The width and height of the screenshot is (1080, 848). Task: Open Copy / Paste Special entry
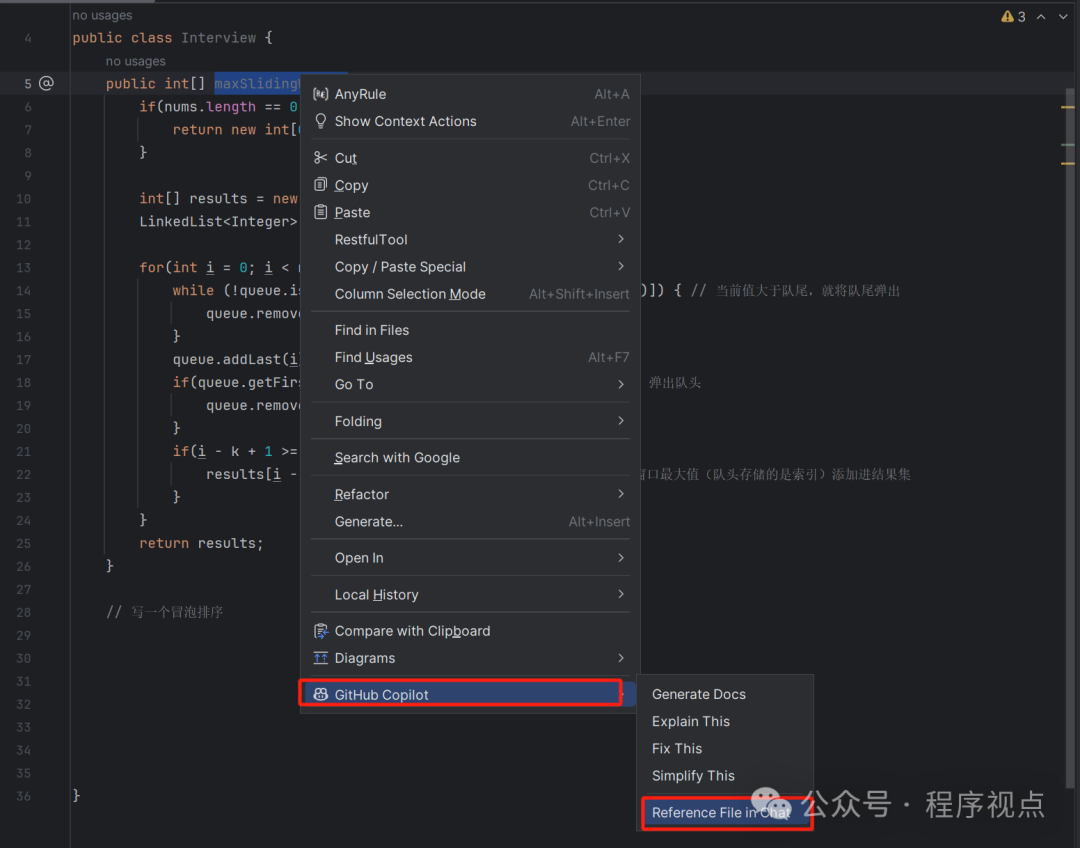coord(470,267)
